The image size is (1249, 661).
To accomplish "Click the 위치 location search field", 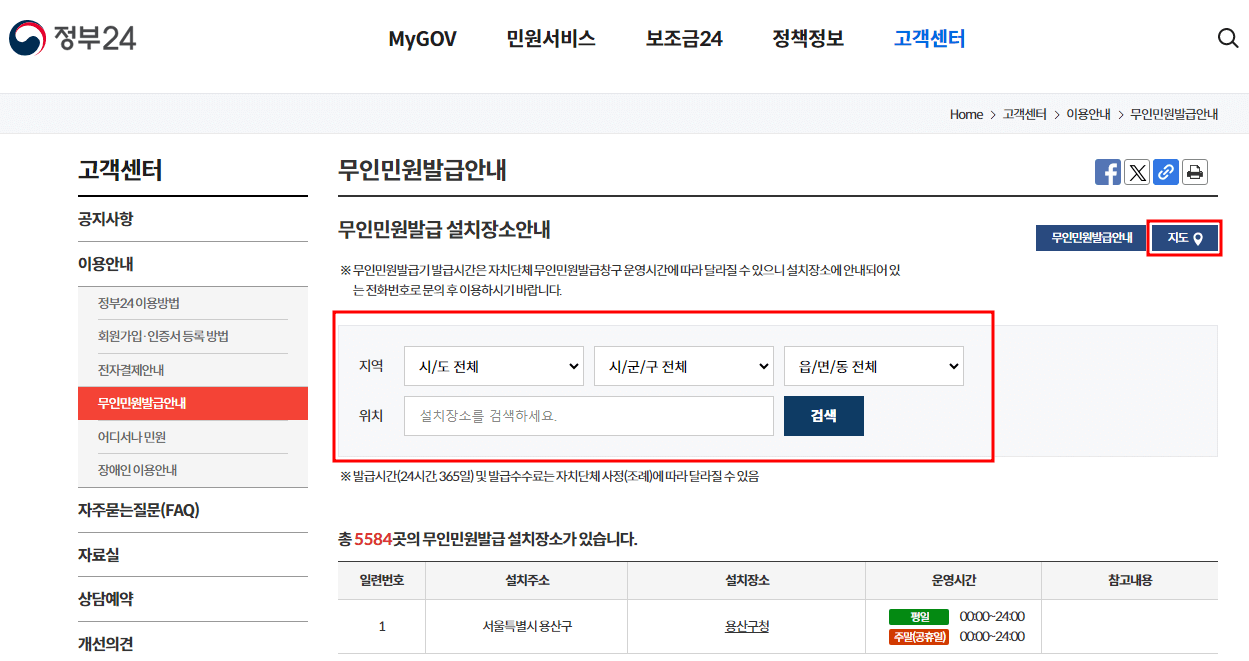I will coord(588,416).
